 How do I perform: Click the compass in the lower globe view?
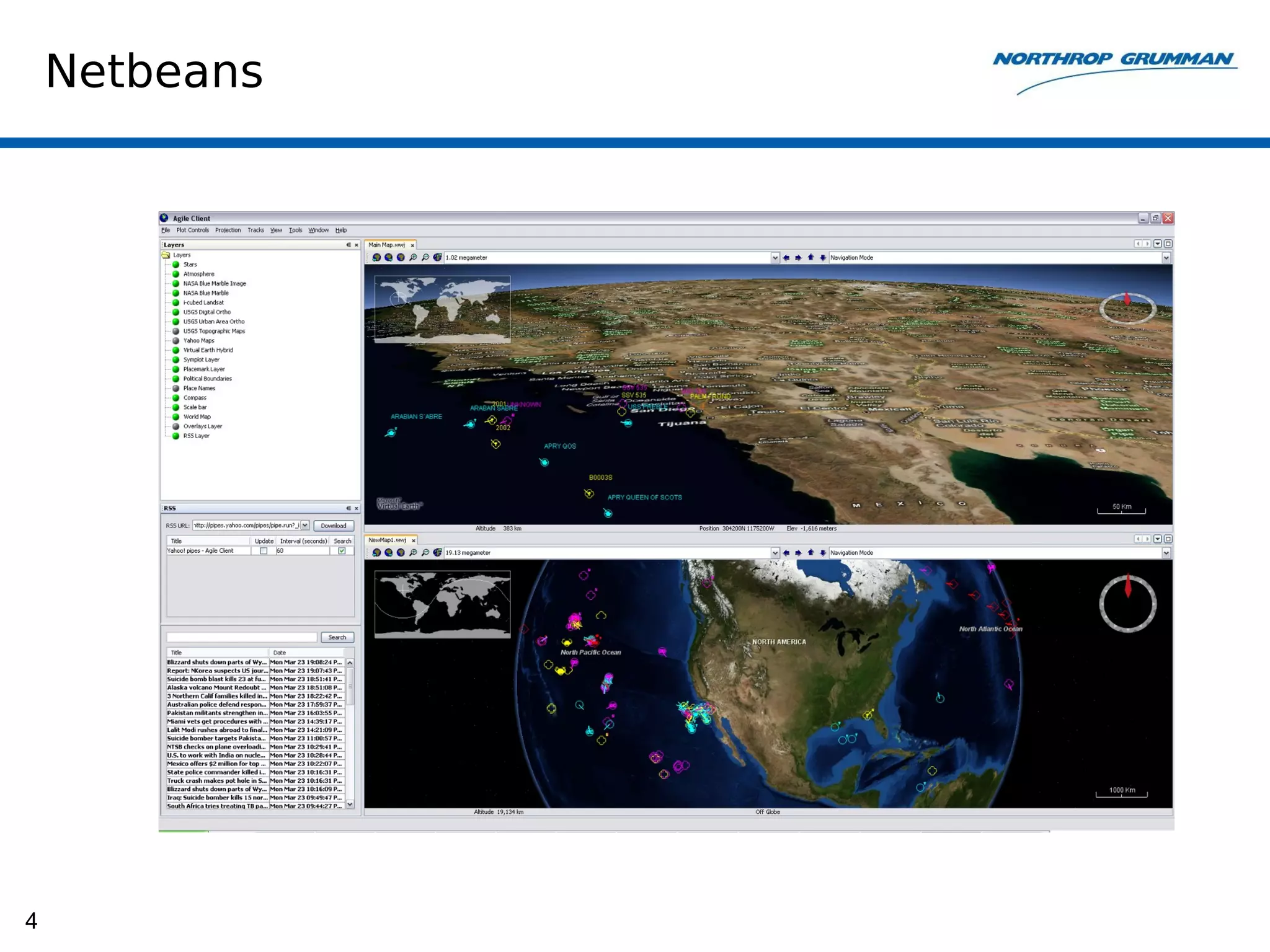point(1127,604)
